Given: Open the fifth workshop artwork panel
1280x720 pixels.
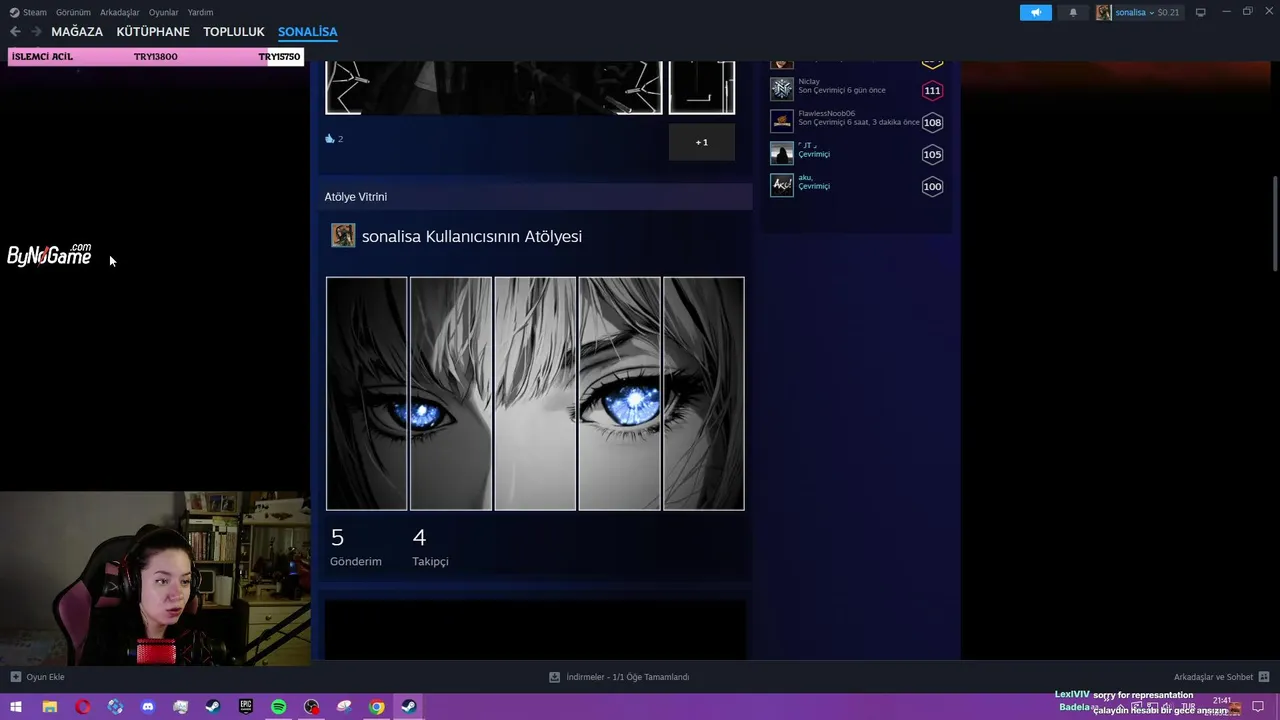Looking at the screenshot, I should [704, 394].
